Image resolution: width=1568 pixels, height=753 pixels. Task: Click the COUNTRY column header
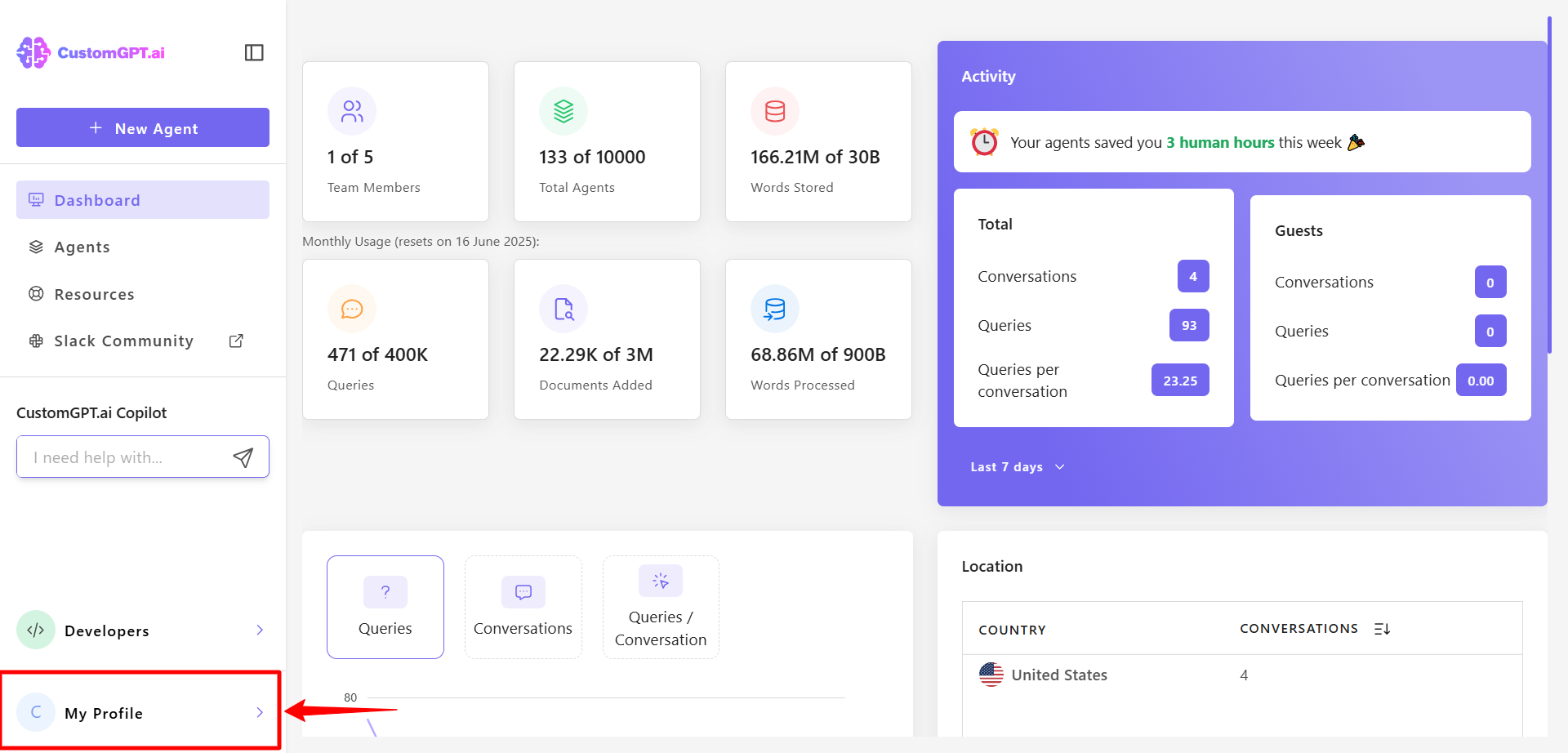click(x=1012, y=630)
